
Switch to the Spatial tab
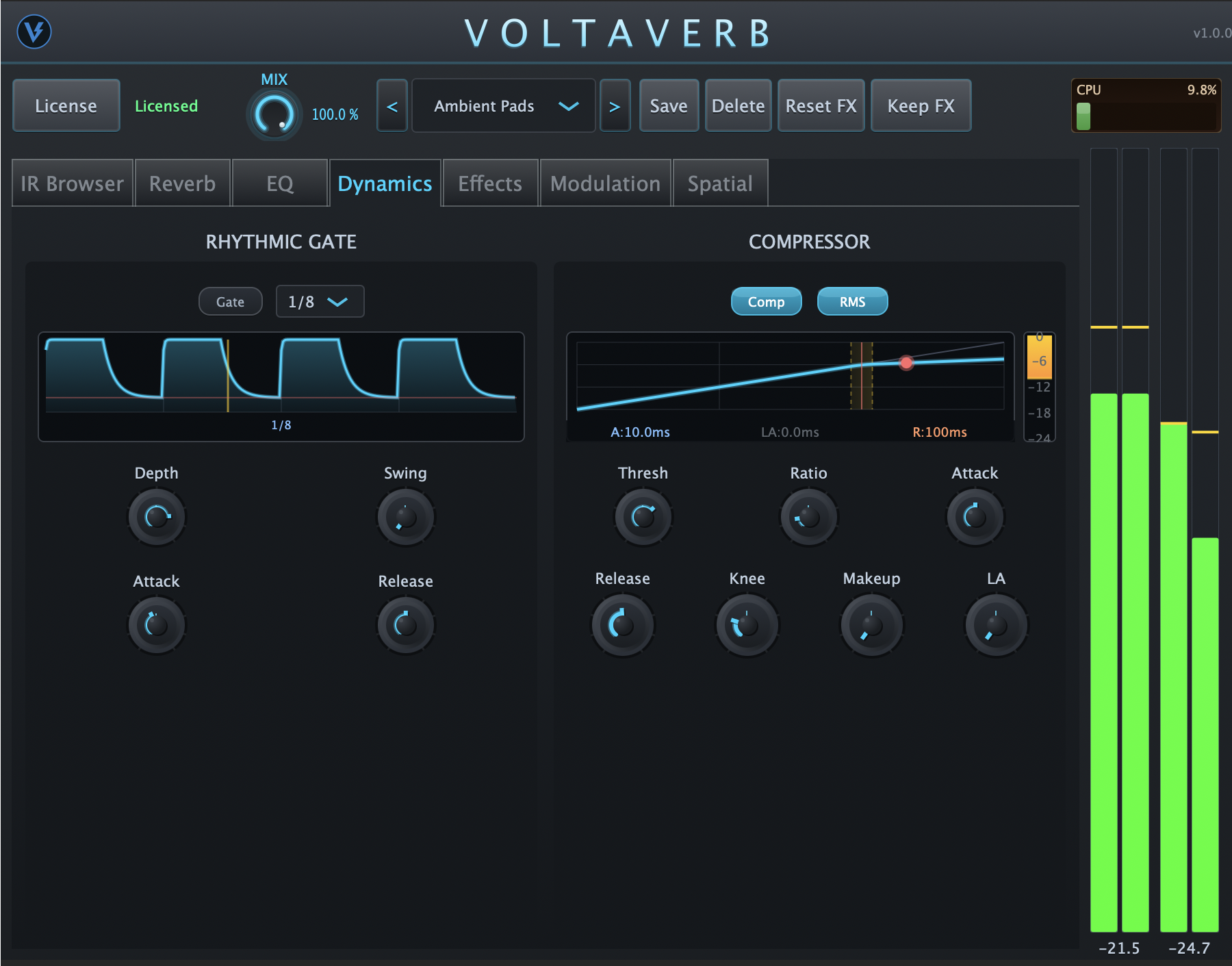(x=720, y=183)
